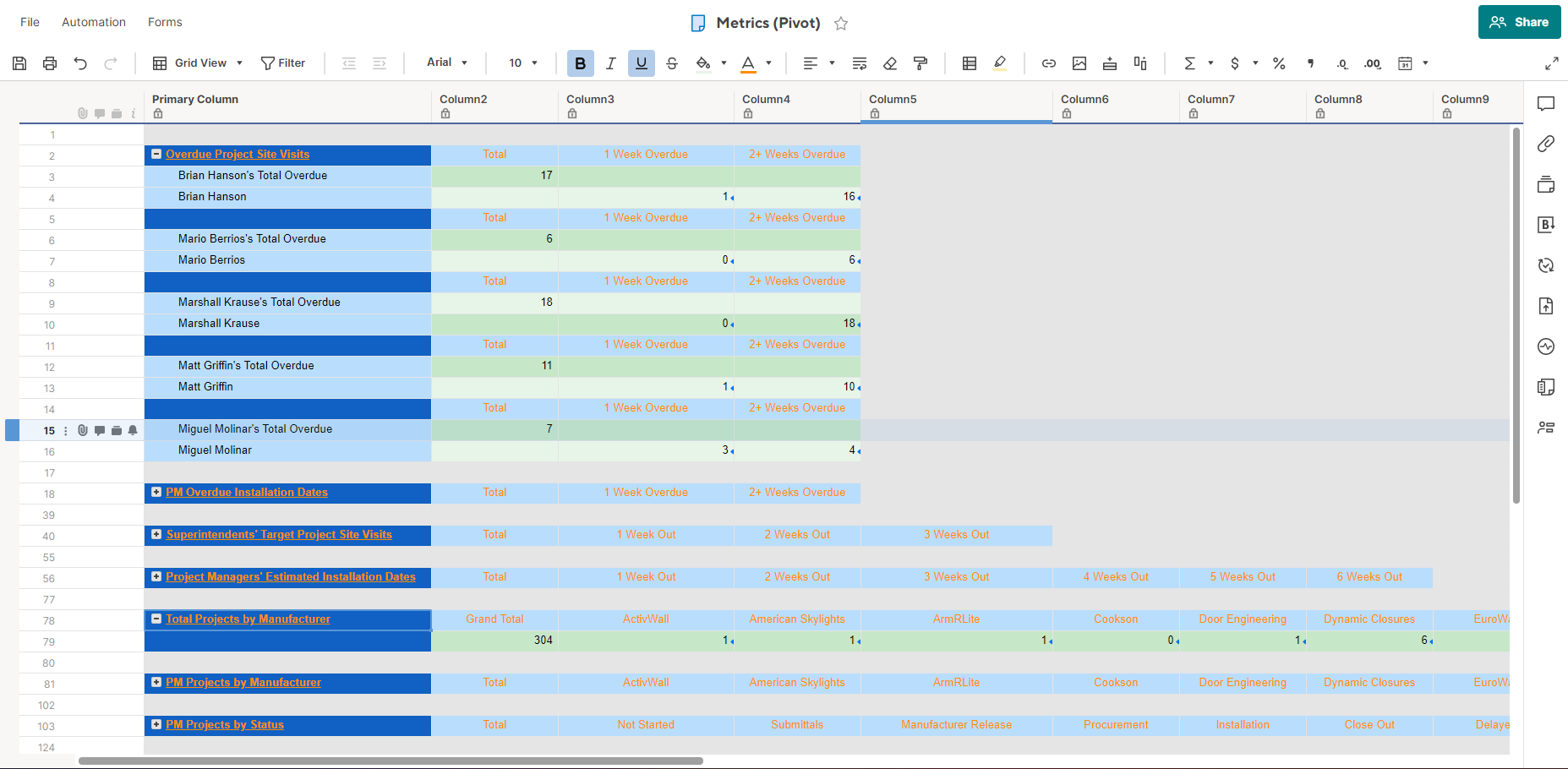This screenshot has height=769, width=1568.
Task: Open the Grid View dropdown
Action: (198, 63)
